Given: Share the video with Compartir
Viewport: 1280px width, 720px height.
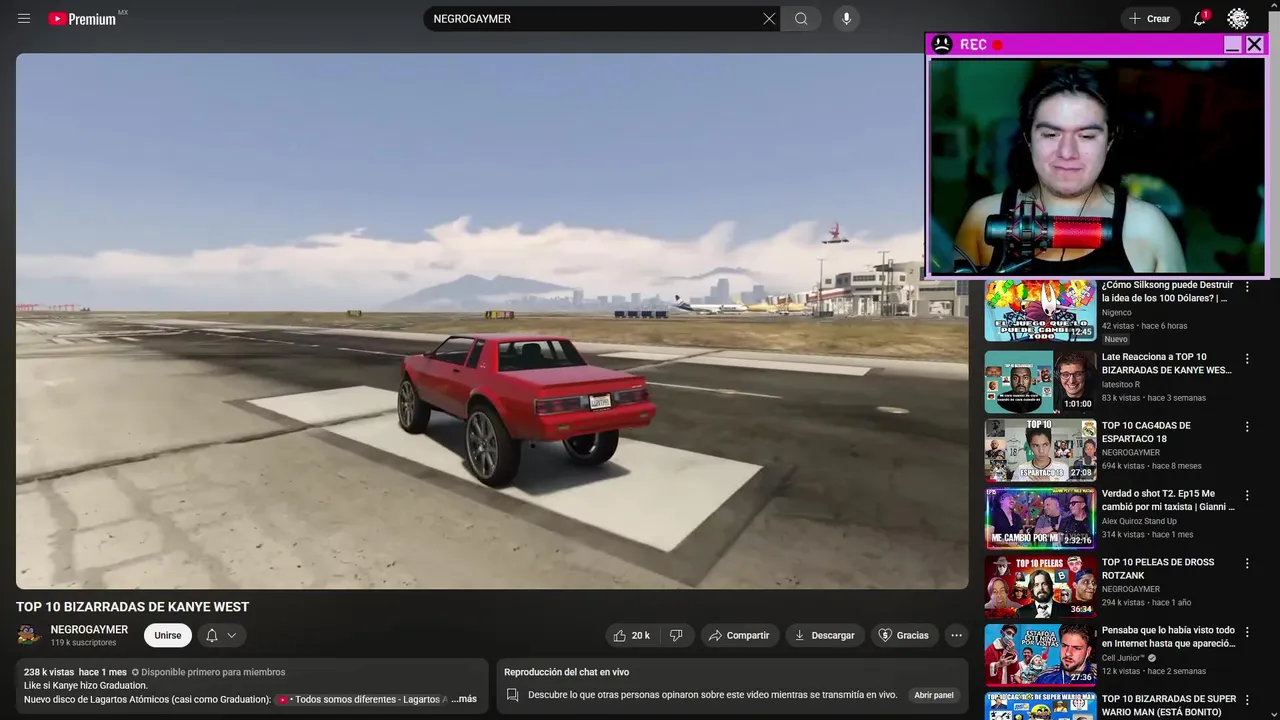Looking at the screenshot, I should [739, 635].
